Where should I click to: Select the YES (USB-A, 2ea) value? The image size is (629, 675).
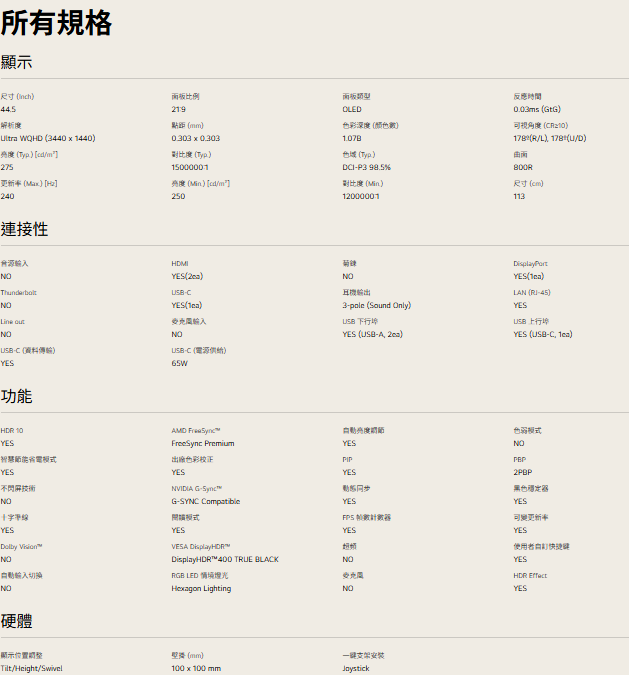372,334
